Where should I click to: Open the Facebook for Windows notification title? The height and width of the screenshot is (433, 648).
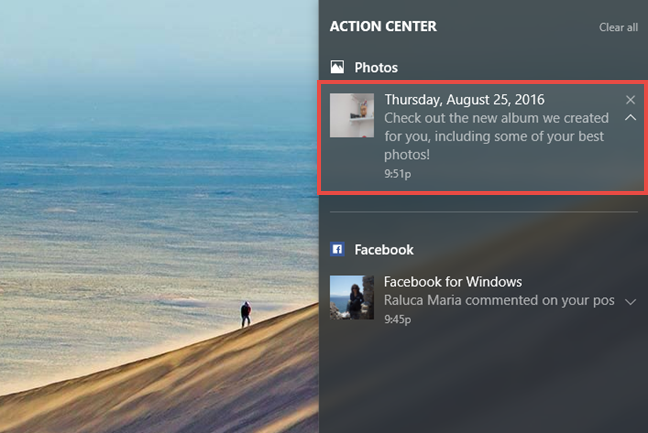pos(453,282)
